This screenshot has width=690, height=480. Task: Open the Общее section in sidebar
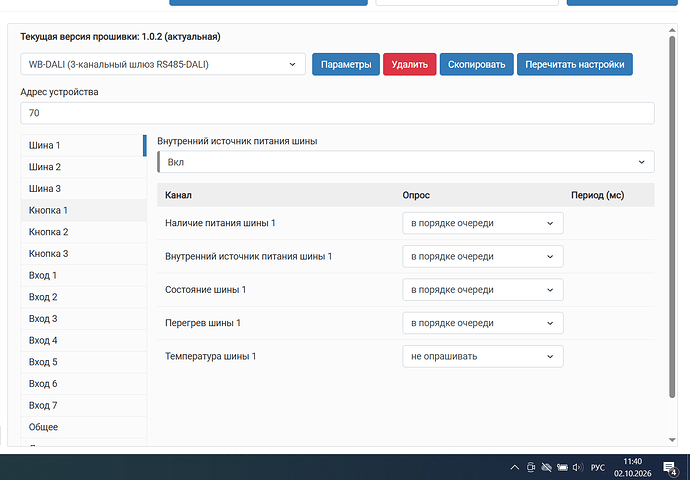tap(84, 427)
